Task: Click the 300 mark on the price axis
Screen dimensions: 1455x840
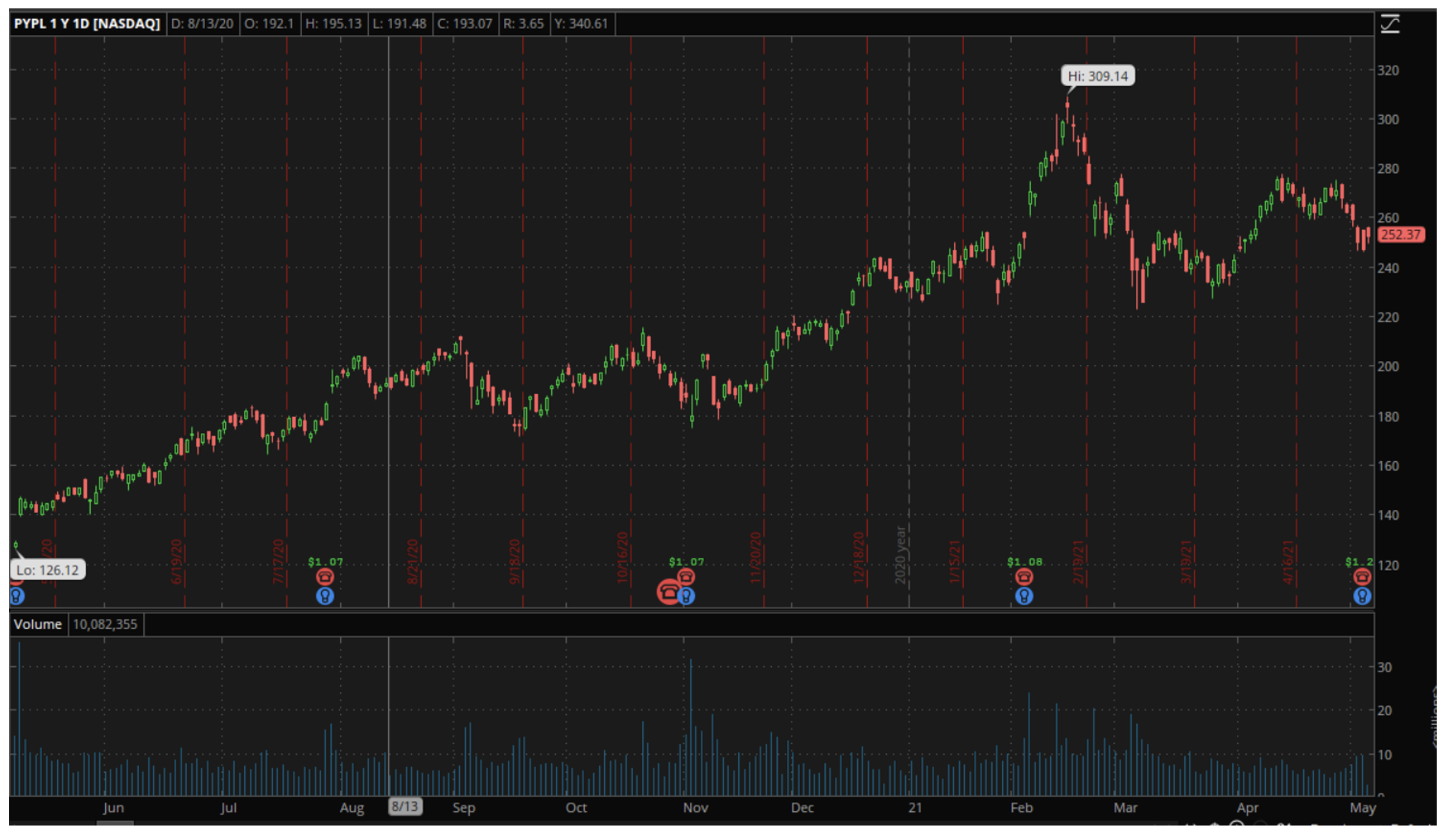Action: click(1388, 120)
